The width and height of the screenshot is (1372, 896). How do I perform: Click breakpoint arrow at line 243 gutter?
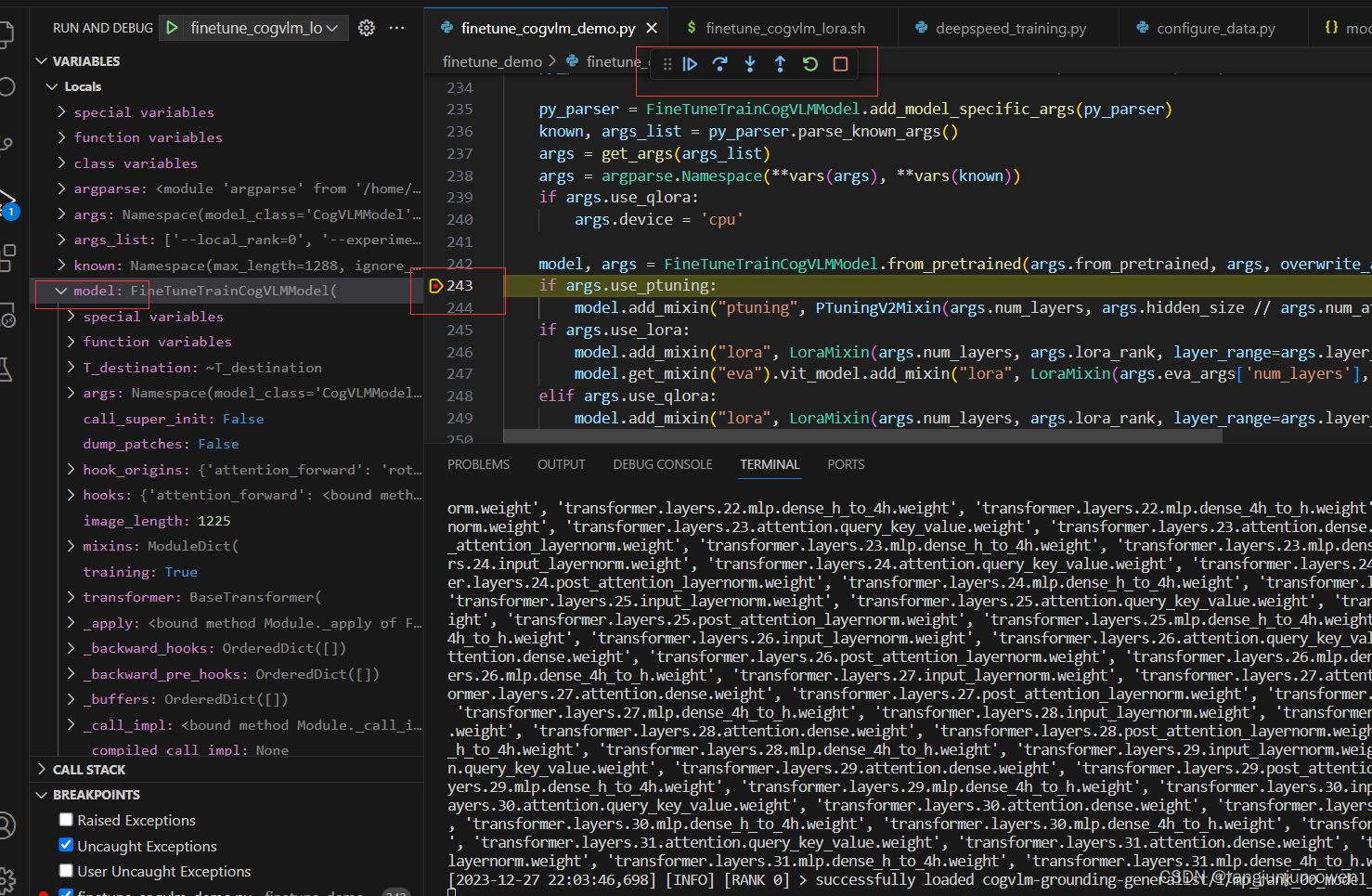click(436, 286)
